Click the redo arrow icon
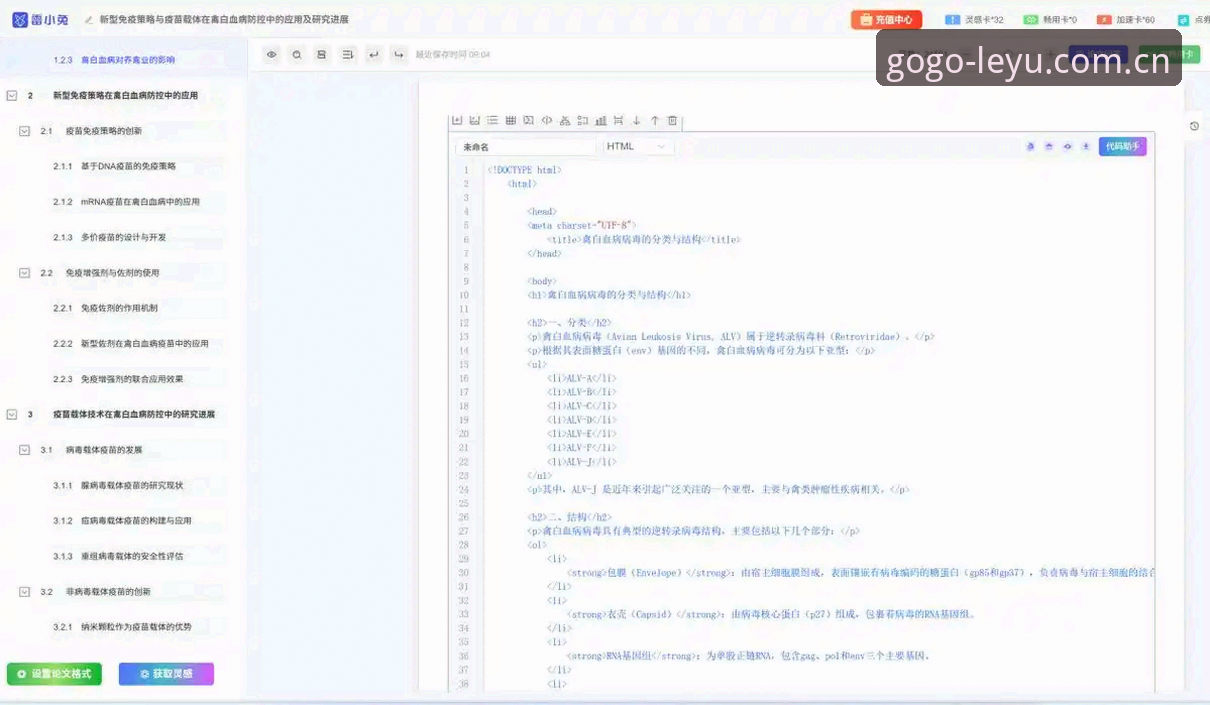The image size is (1210, 705). click(x=399, y=55)
